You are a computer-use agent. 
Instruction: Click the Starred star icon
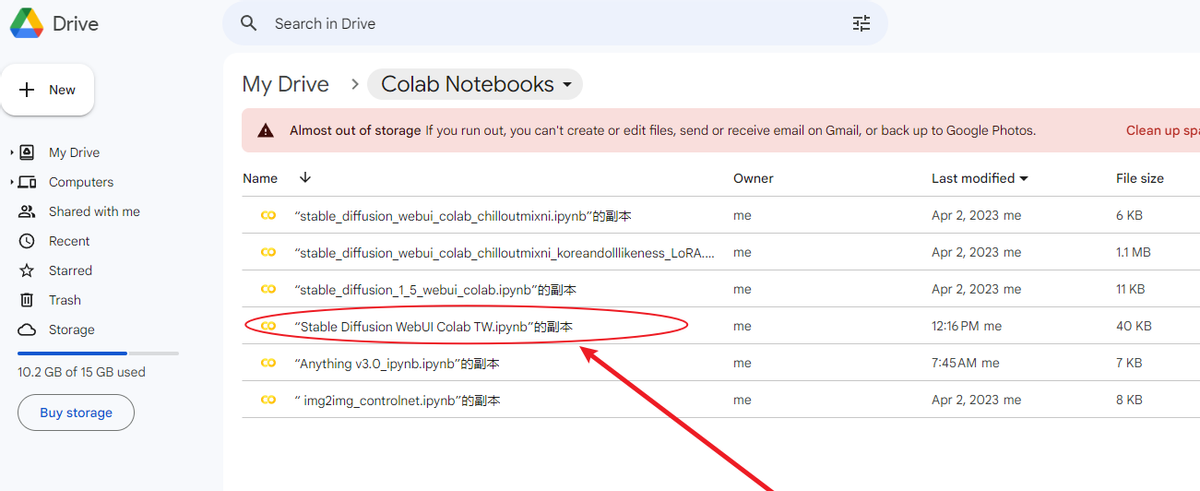point(28,270)
